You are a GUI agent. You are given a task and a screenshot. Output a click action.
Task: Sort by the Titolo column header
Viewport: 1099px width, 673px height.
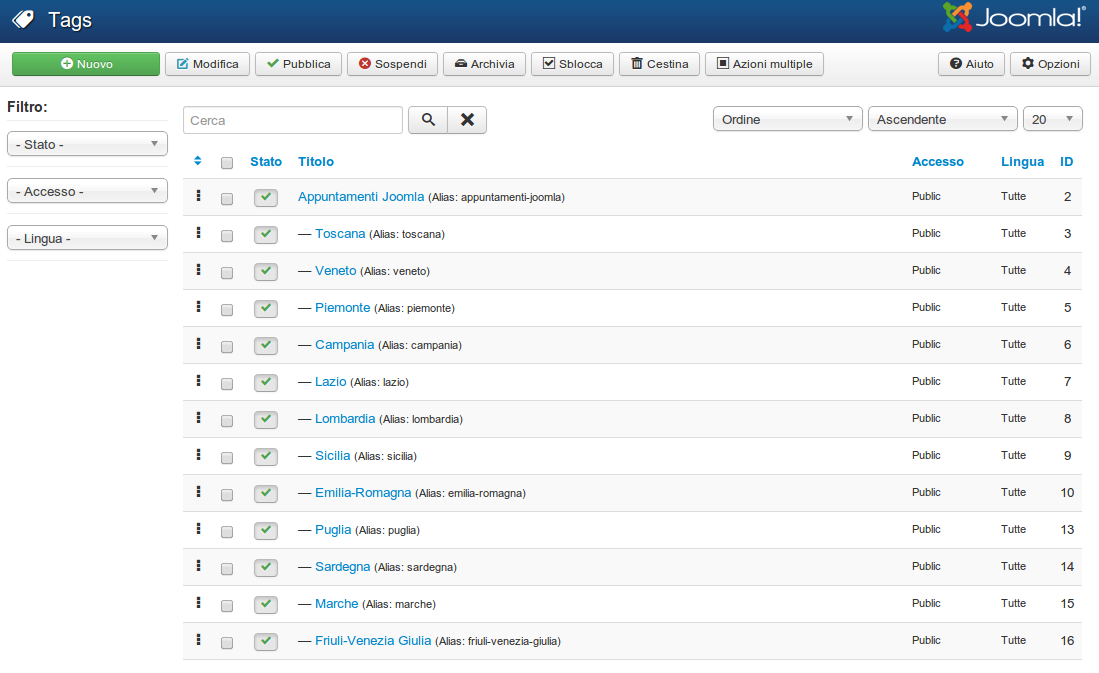click(316, 161)
